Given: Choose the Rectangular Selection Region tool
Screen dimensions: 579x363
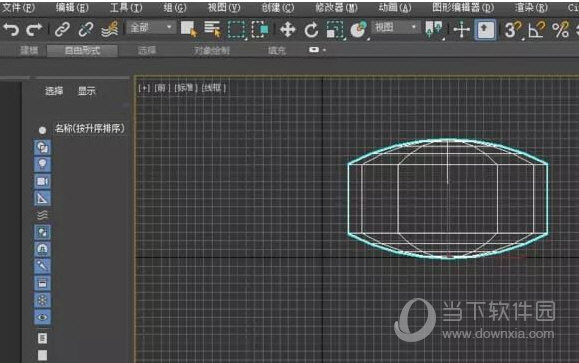Looking at the screenshot, I should (236, 29).
